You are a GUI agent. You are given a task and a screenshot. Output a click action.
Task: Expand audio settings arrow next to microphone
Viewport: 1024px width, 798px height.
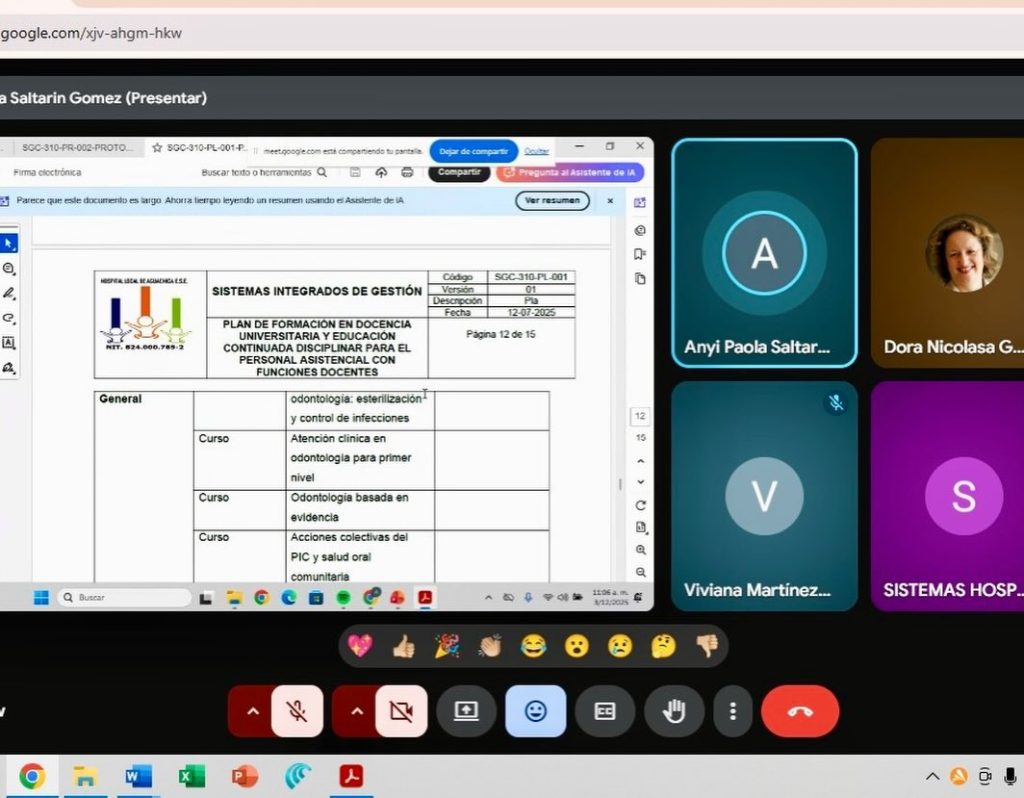pos(252,711)
